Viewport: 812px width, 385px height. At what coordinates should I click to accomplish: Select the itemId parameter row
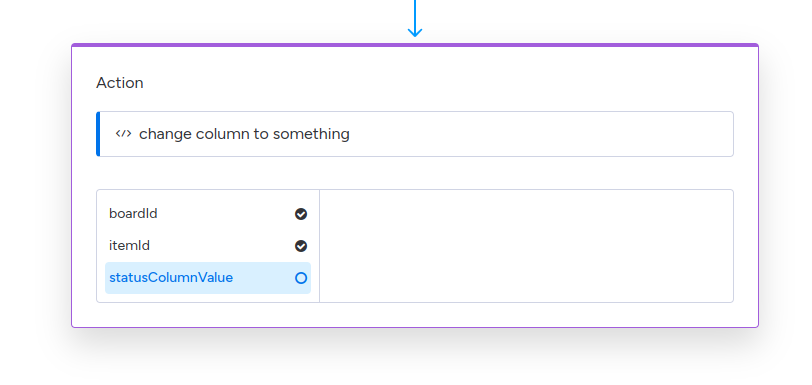(x=208, y=246)
